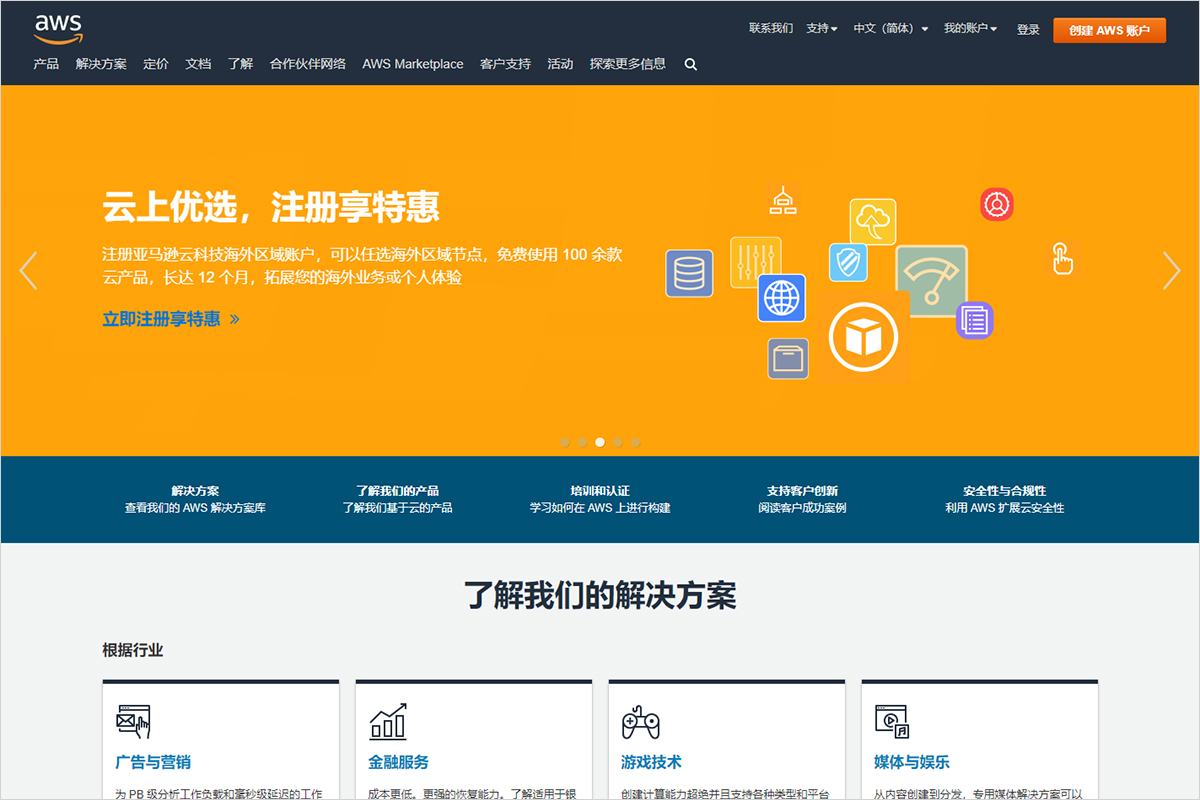Click the speedometer gauge icon in banner
1200x800 pixels.
click(932, 280)
